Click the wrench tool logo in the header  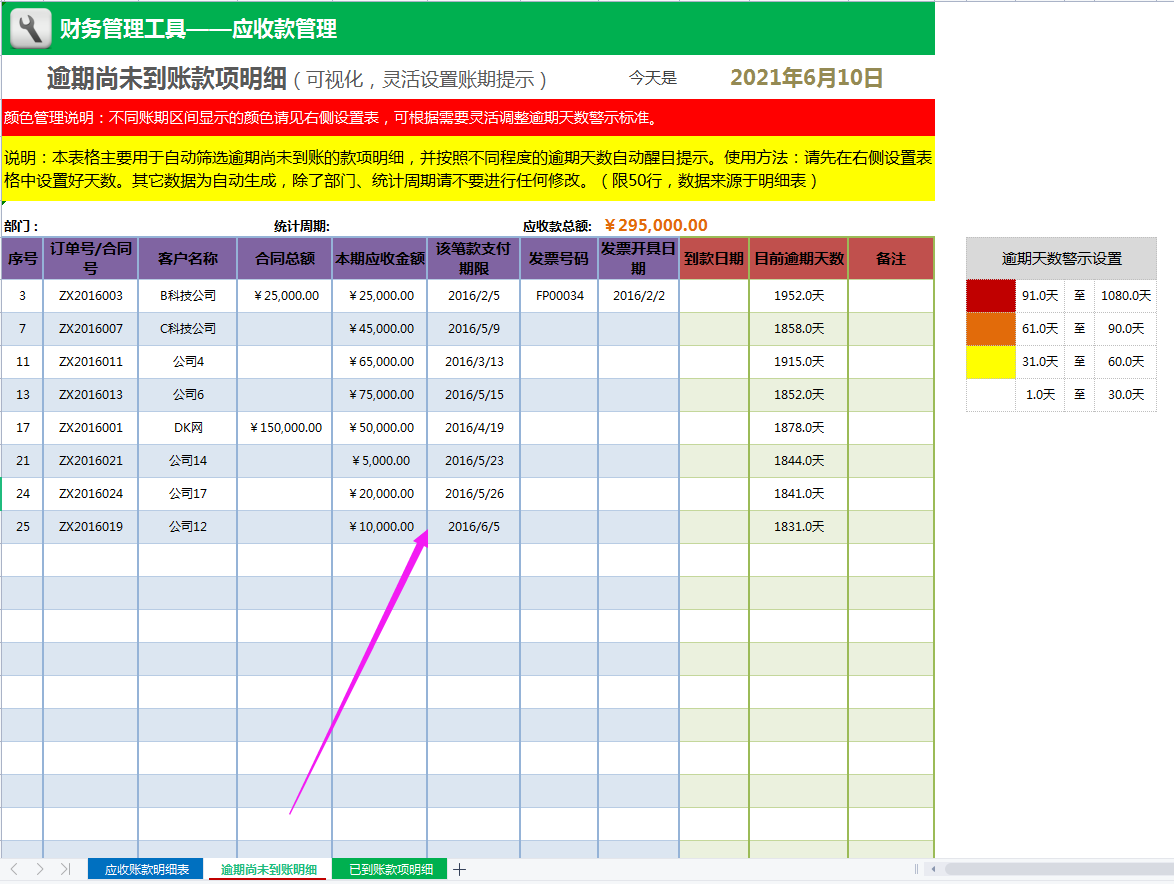tap(29, 28)
